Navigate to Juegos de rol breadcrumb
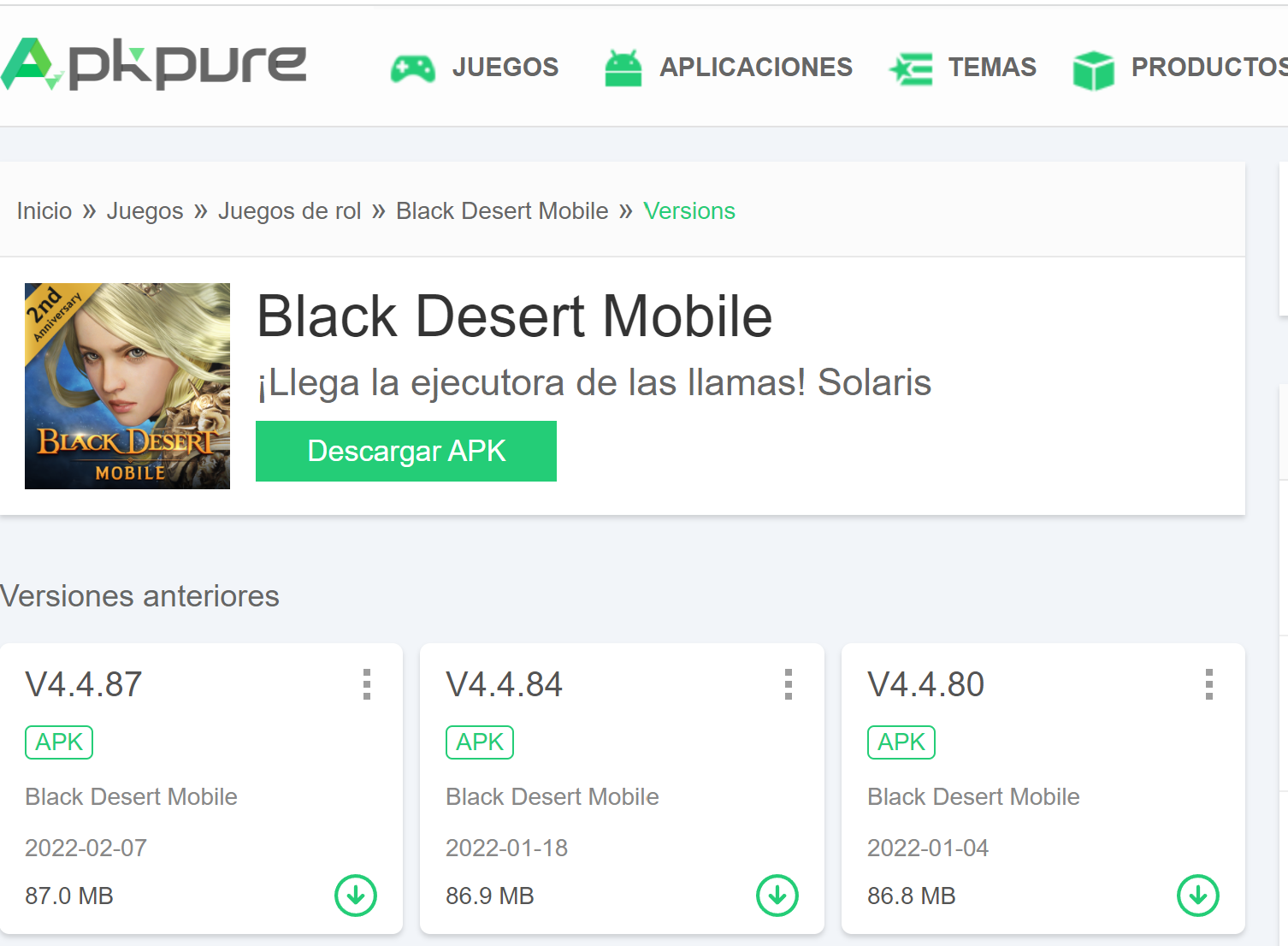1288x946 pixels. click(289, 211)
